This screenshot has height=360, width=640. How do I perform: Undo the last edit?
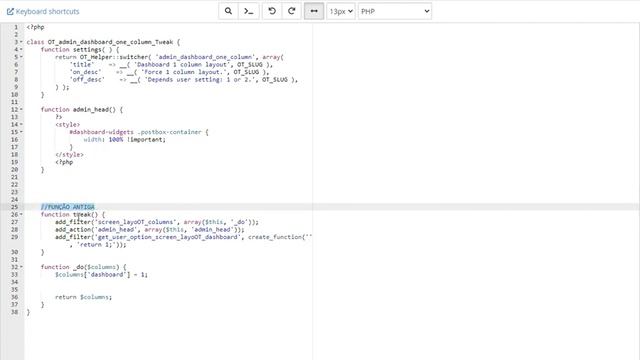click(x=272, y=11)
